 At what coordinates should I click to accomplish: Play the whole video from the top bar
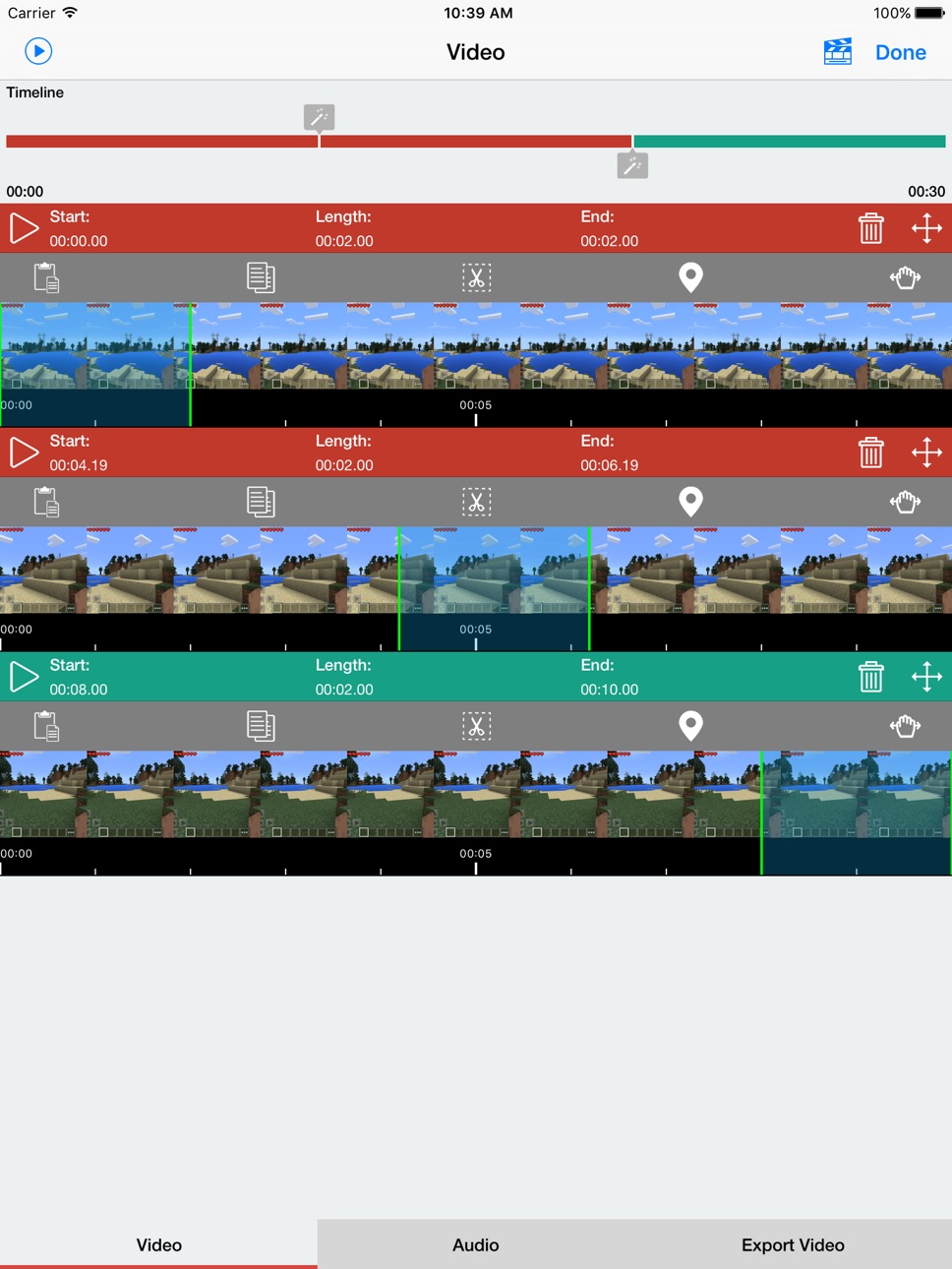pyautogui.click(x=38, y=51)
